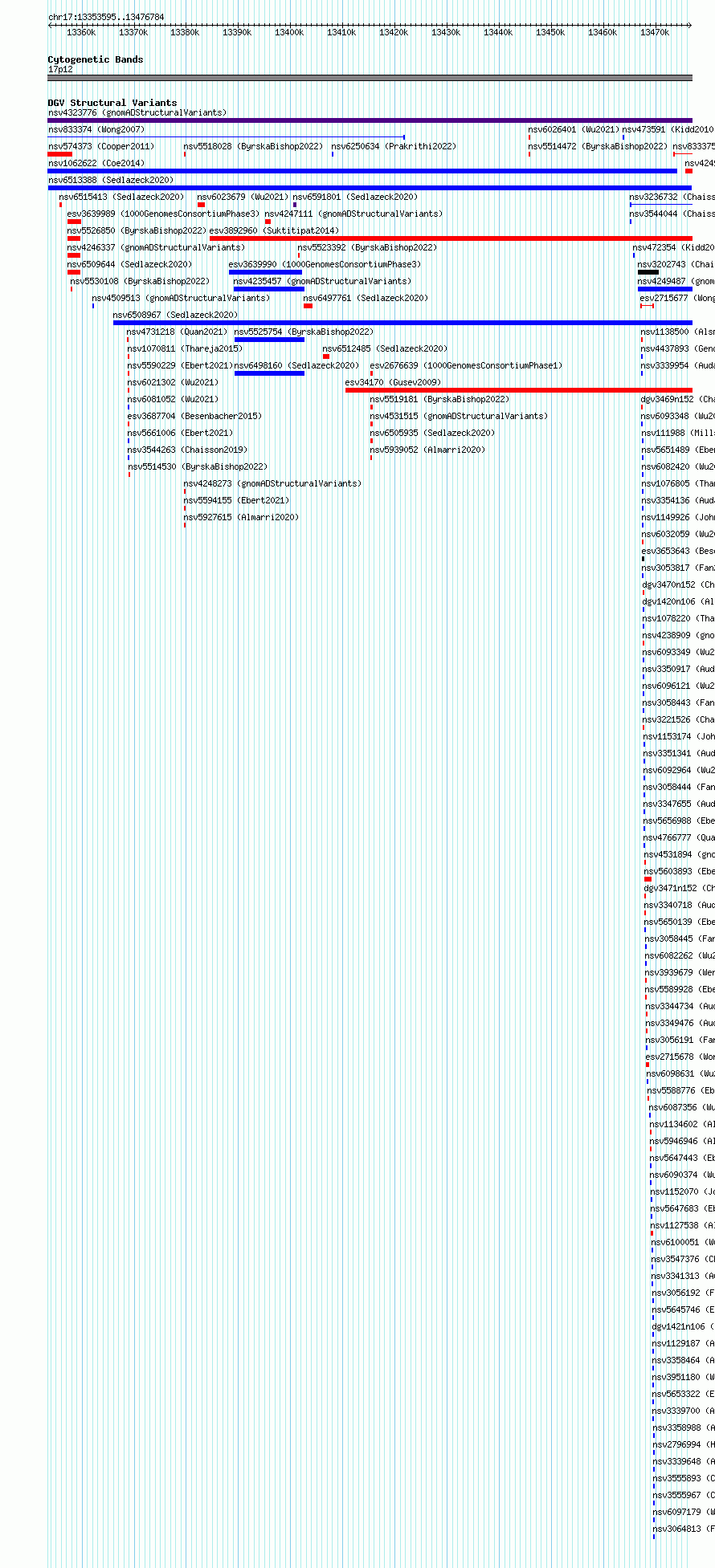Open variant nsv5594155 (Ebert2021)
715x1568 pixels.
pyautogui.click(x=237, y=500)
